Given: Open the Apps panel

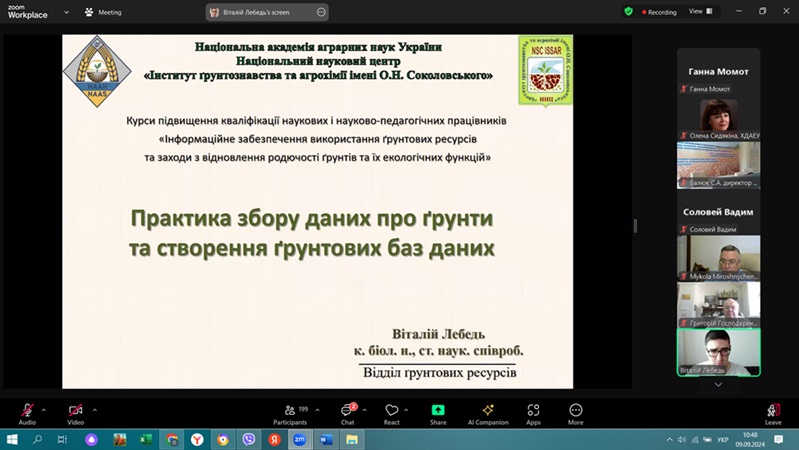Looking at the screenshot, I should tap(533, 414).
